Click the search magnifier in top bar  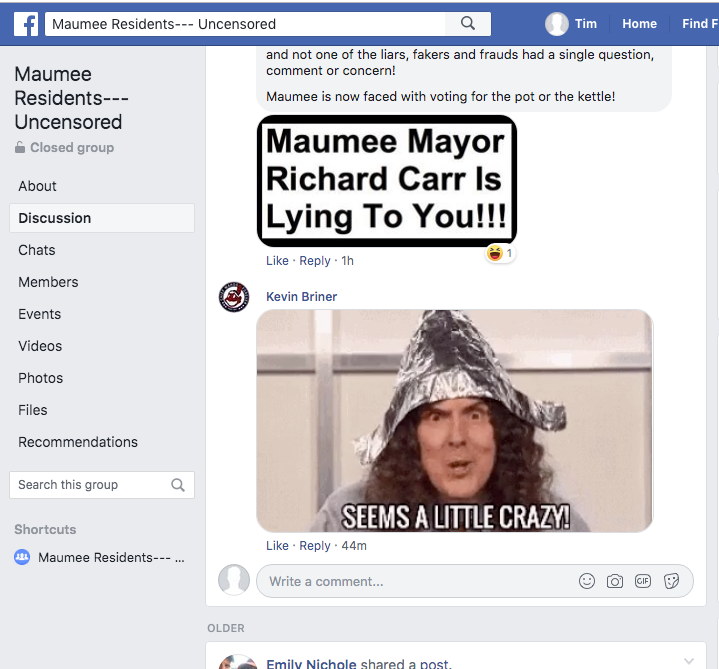click(x=467, y=23)
